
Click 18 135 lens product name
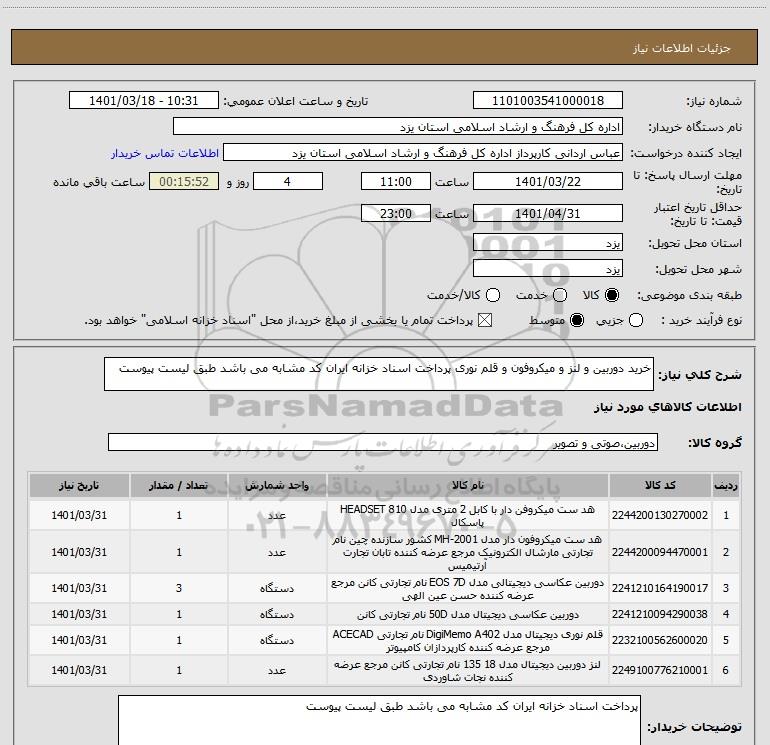468,670
